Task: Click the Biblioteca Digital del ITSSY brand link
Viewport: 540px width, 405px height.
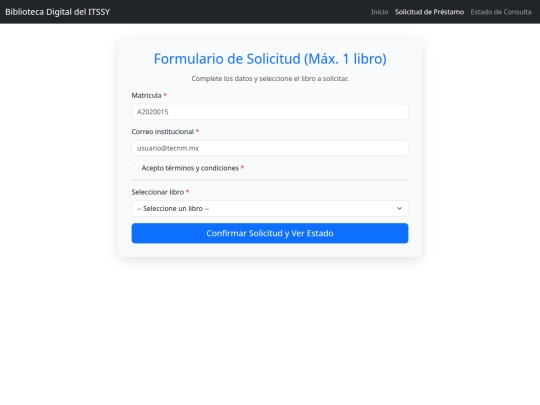Action: [58, 12]
